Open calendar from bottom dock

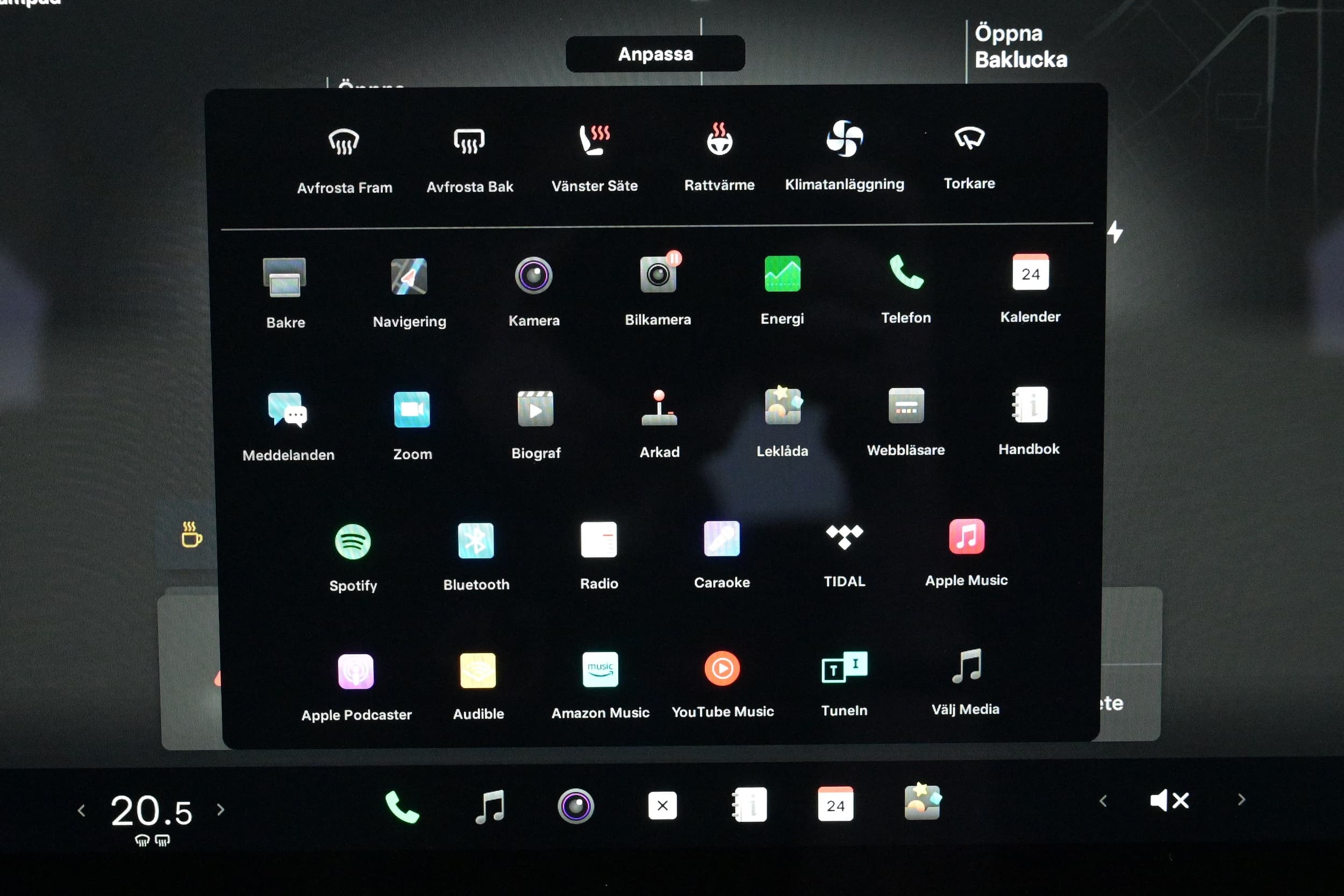coord(836,804)
